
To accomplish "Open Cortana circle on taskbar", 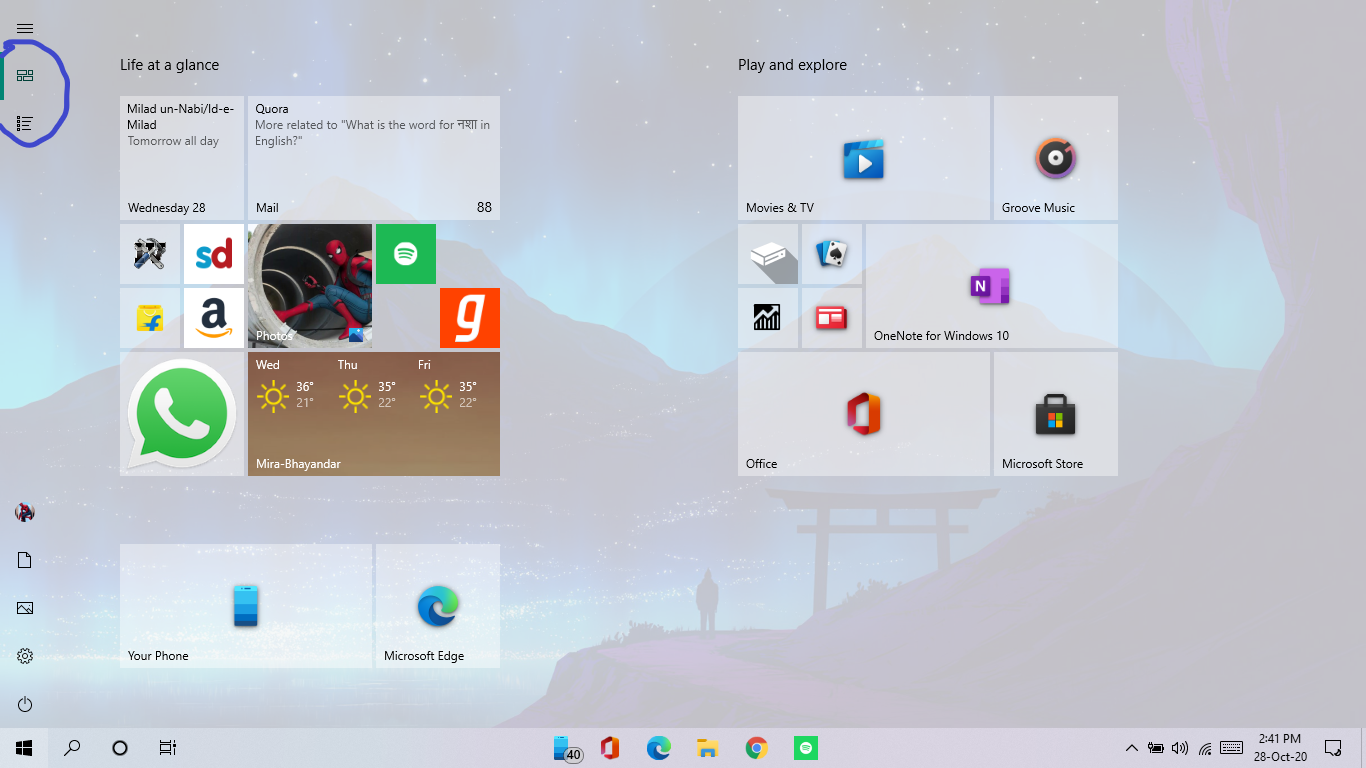I will coord(120,748).
